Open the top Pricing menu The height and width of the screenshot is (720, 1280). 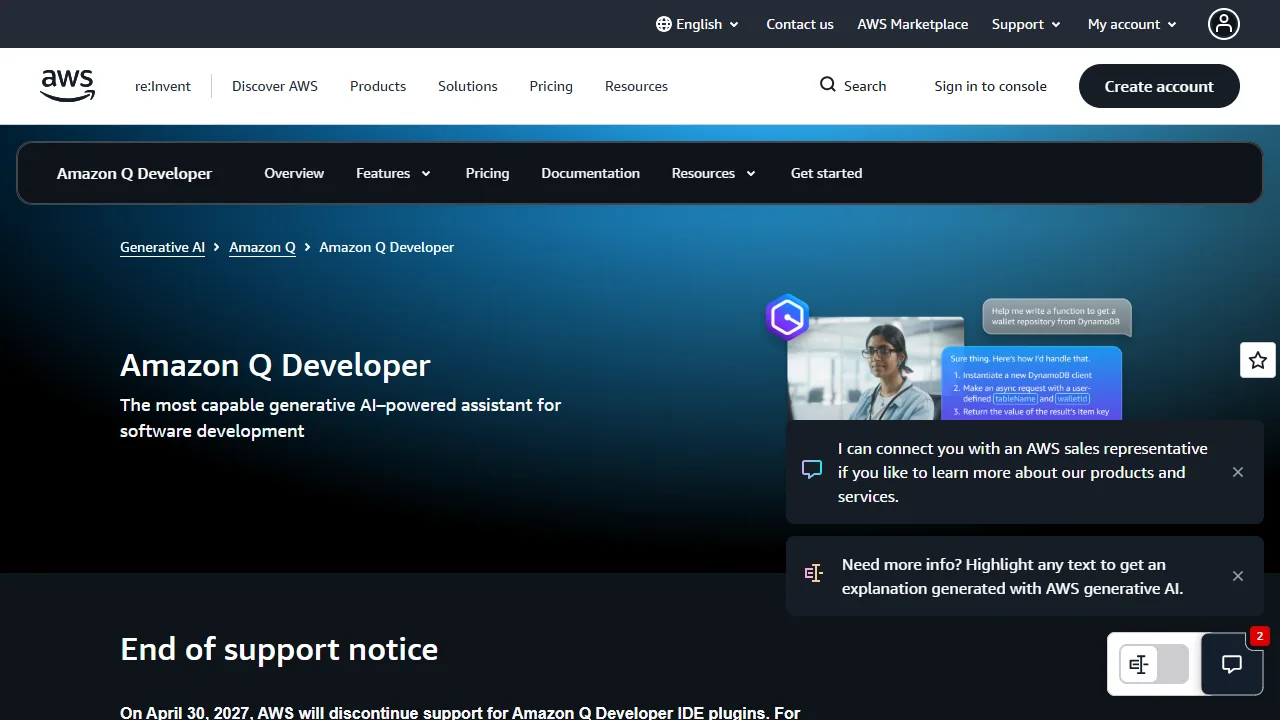point(551,86)
